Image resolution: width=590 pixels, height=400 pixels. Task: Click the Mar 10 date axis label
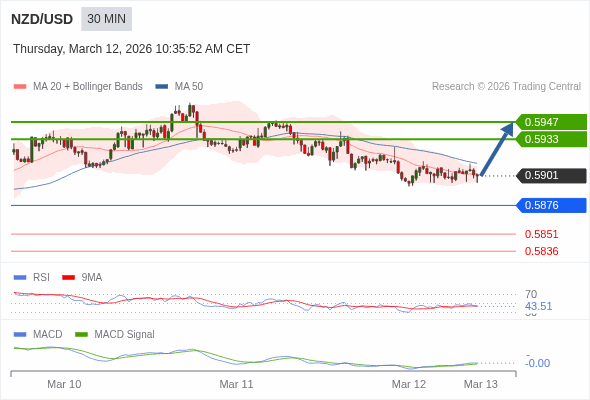coord(64,384)
